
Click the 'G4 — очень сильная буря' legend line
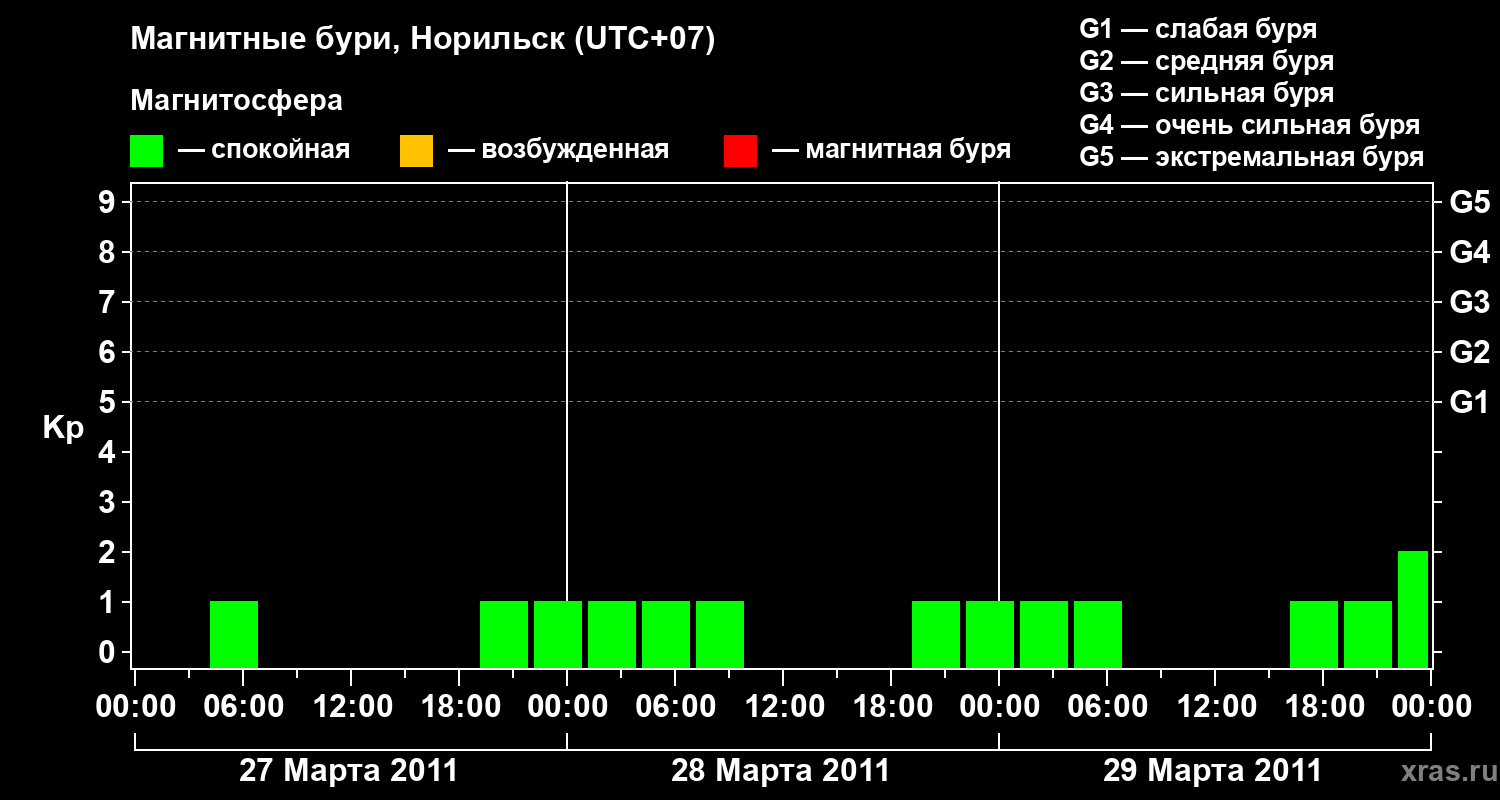pyautogui.click(x=1250, y=125)
